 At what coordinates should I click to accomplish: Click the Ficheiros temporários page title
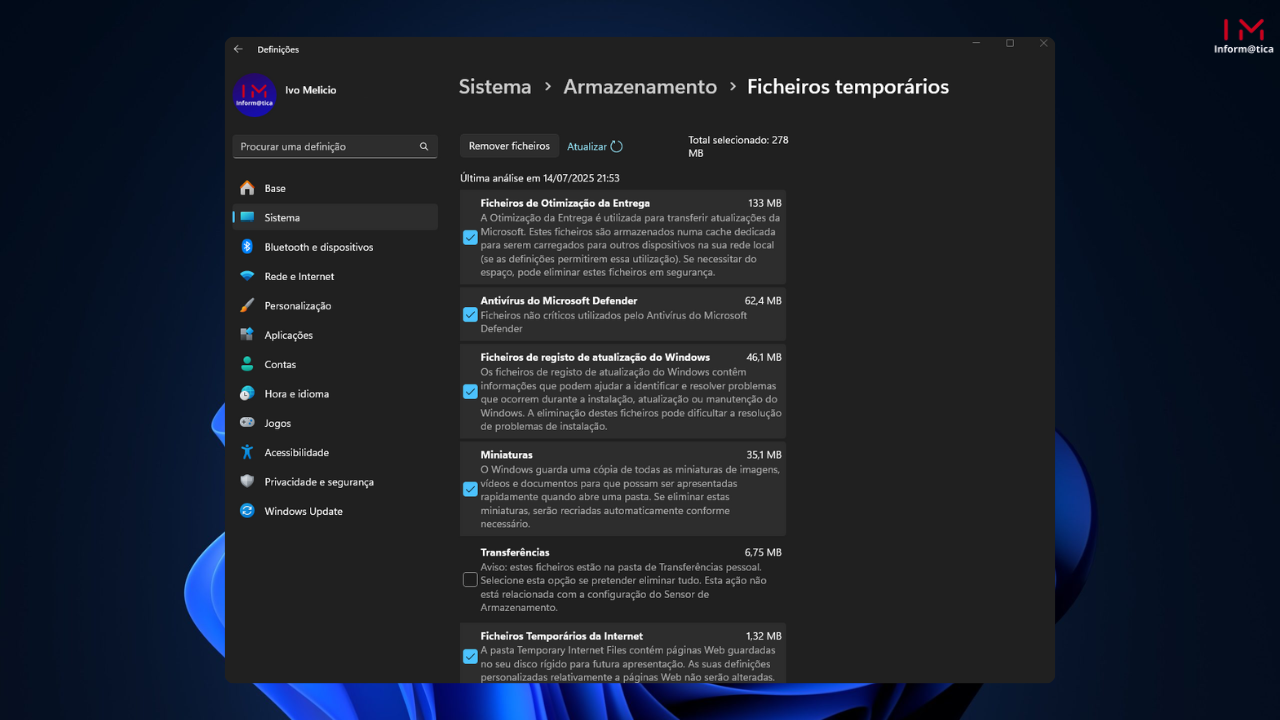click(848, 87)
